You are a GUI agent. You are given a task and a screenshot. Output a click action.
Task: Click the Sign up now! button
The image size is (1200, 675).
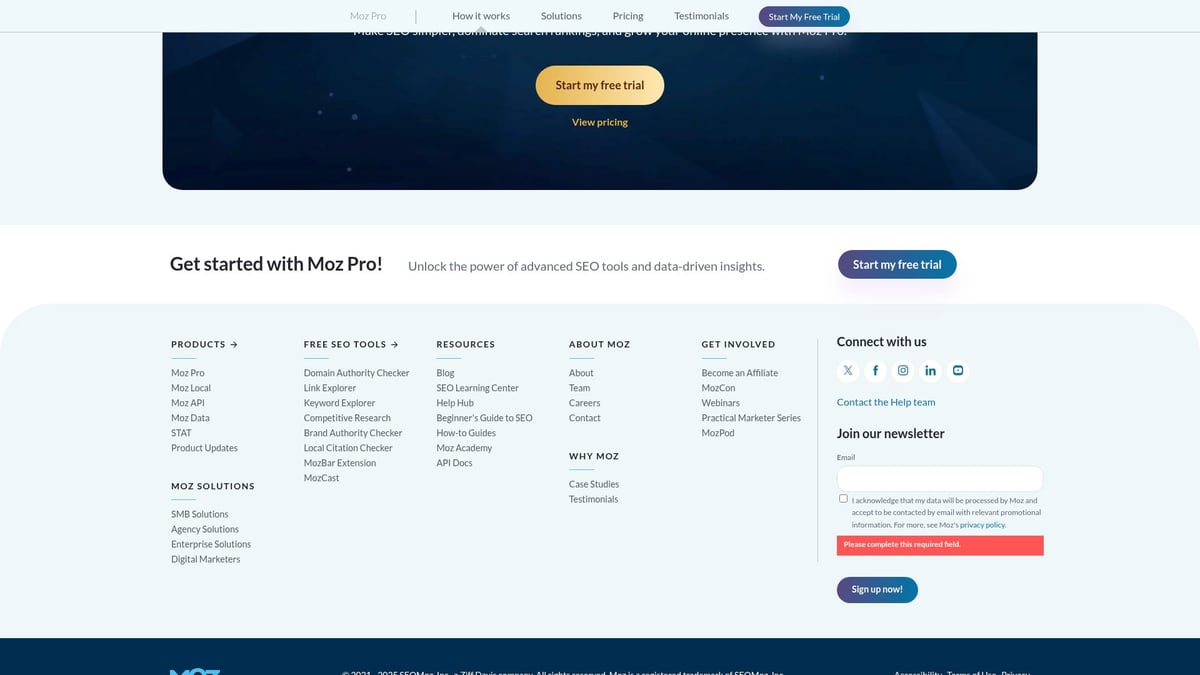tap(877, 590)
